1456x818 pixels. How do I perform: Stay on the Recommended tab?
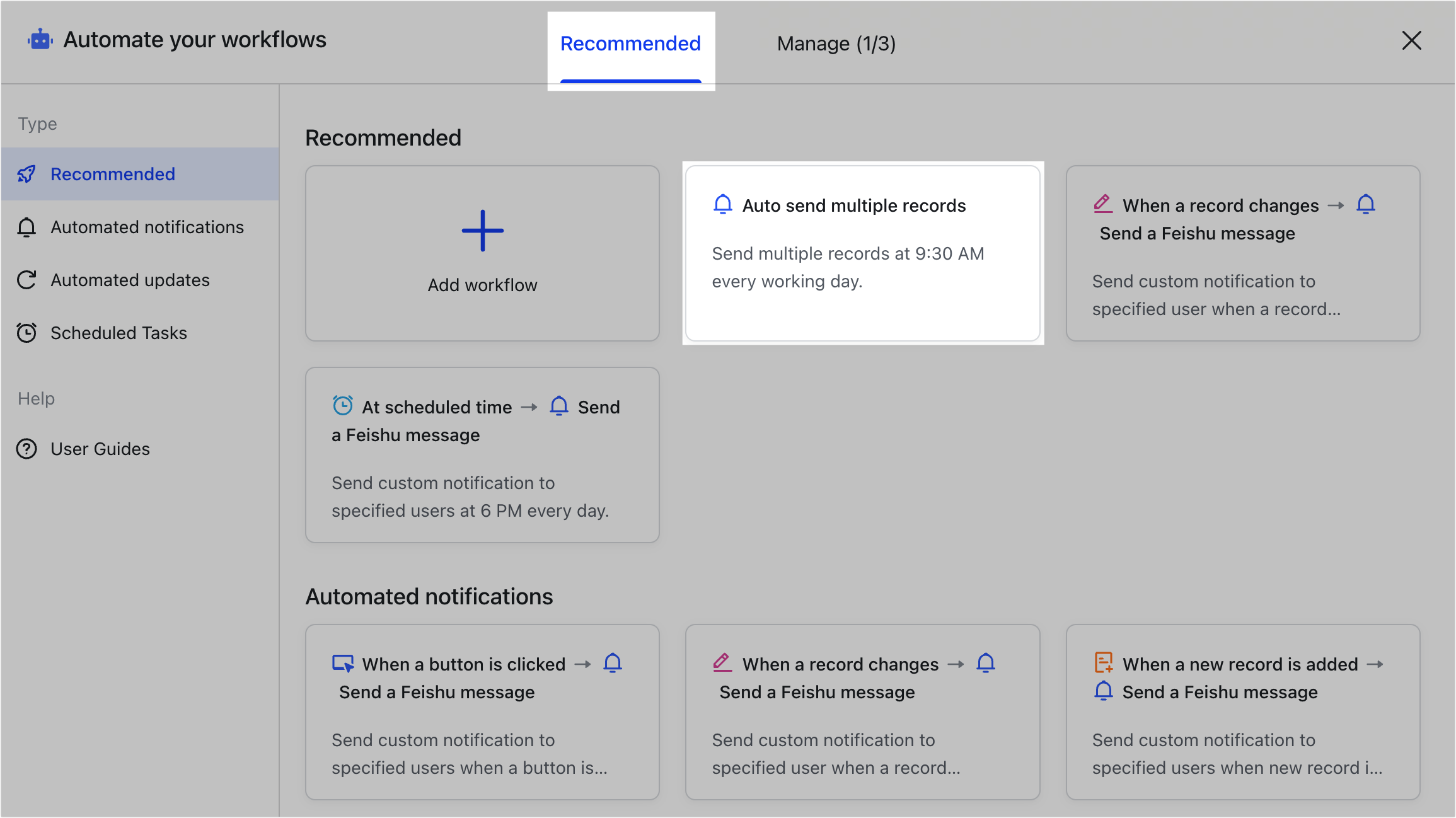click(x=630, y=43)
